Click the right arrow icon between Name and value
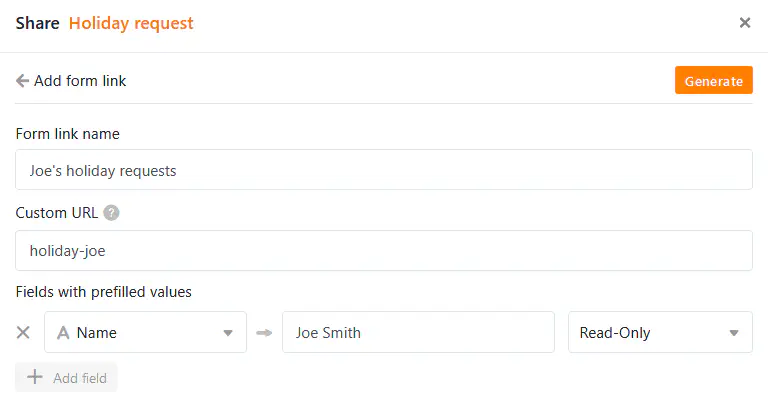Screen dimensions: 768x402 coord(264,333)
